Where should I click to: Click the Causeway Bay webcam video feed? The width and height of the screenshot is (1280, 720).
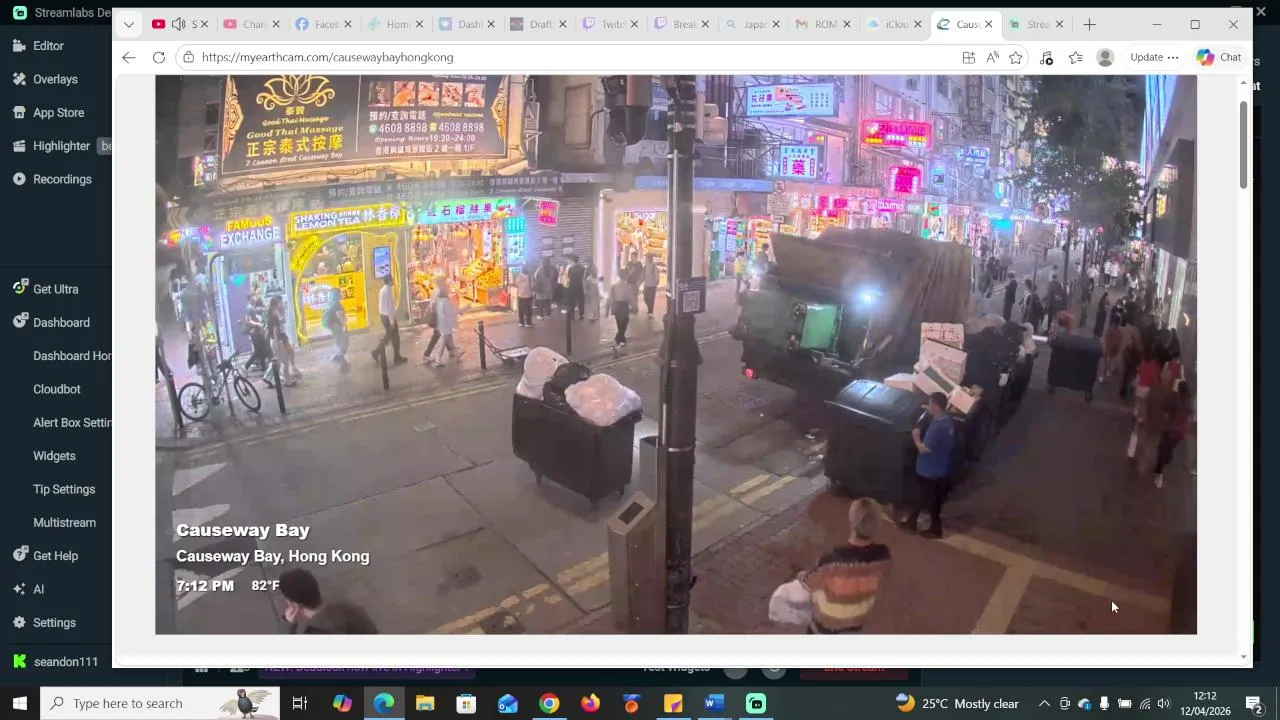pyautogui.click(x=676, y=354)
